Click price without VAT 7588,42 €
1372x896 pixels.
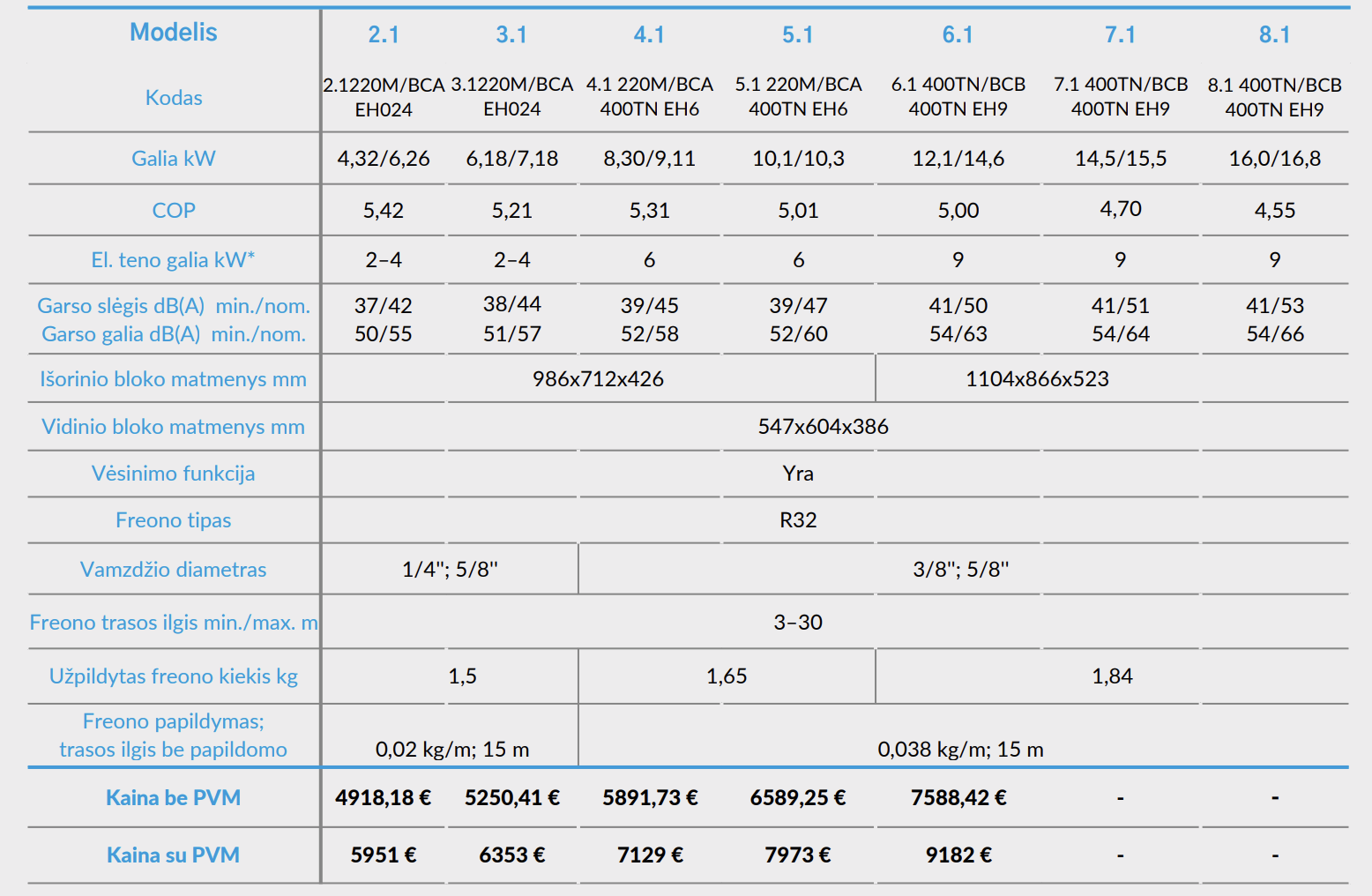point(958,798)
